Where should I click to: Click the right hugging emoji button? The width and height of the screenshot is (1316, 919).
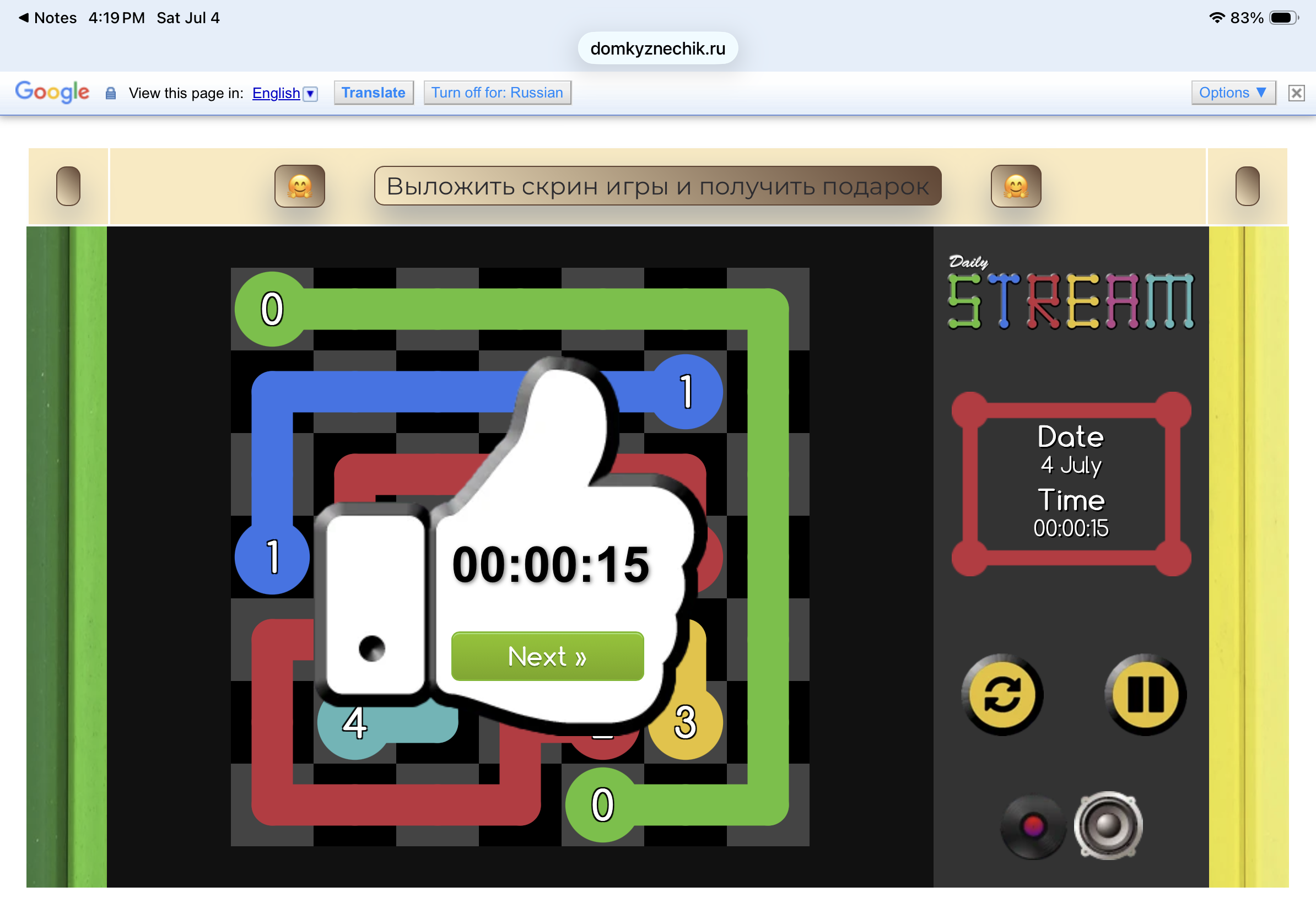tap(1016, 186)
